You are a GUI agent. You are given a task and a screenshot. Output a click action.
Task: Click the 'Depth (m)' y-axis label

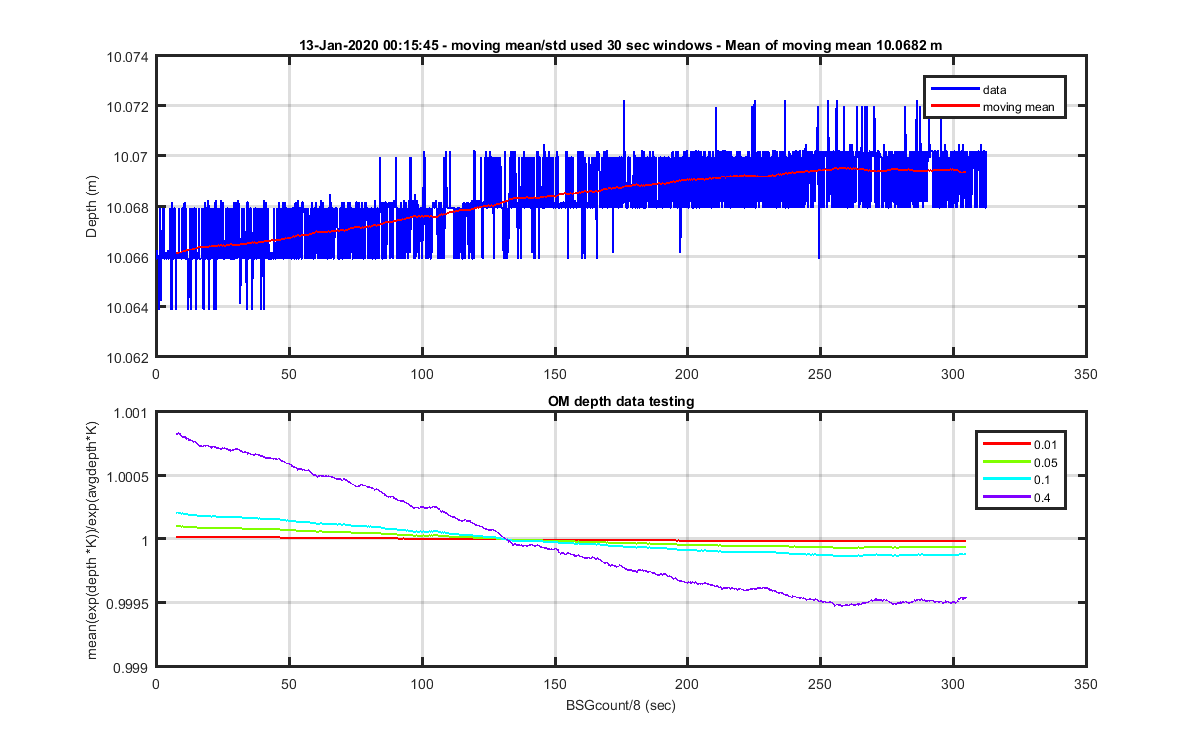pos(91,206)
